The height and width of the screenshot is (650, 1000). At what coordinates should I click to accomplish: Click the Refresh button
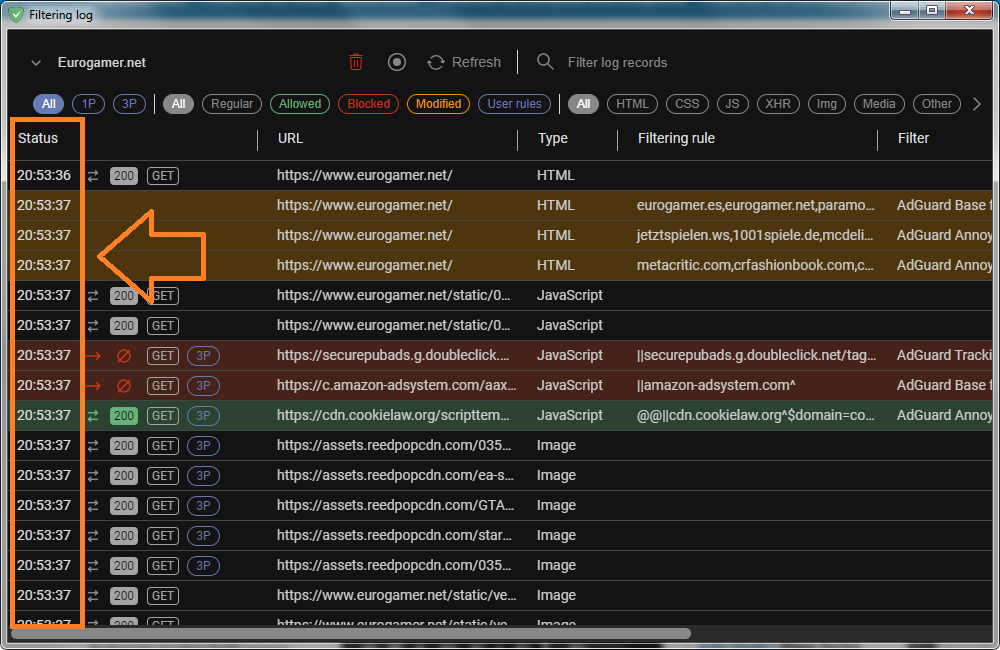click(x=464, y=62)
